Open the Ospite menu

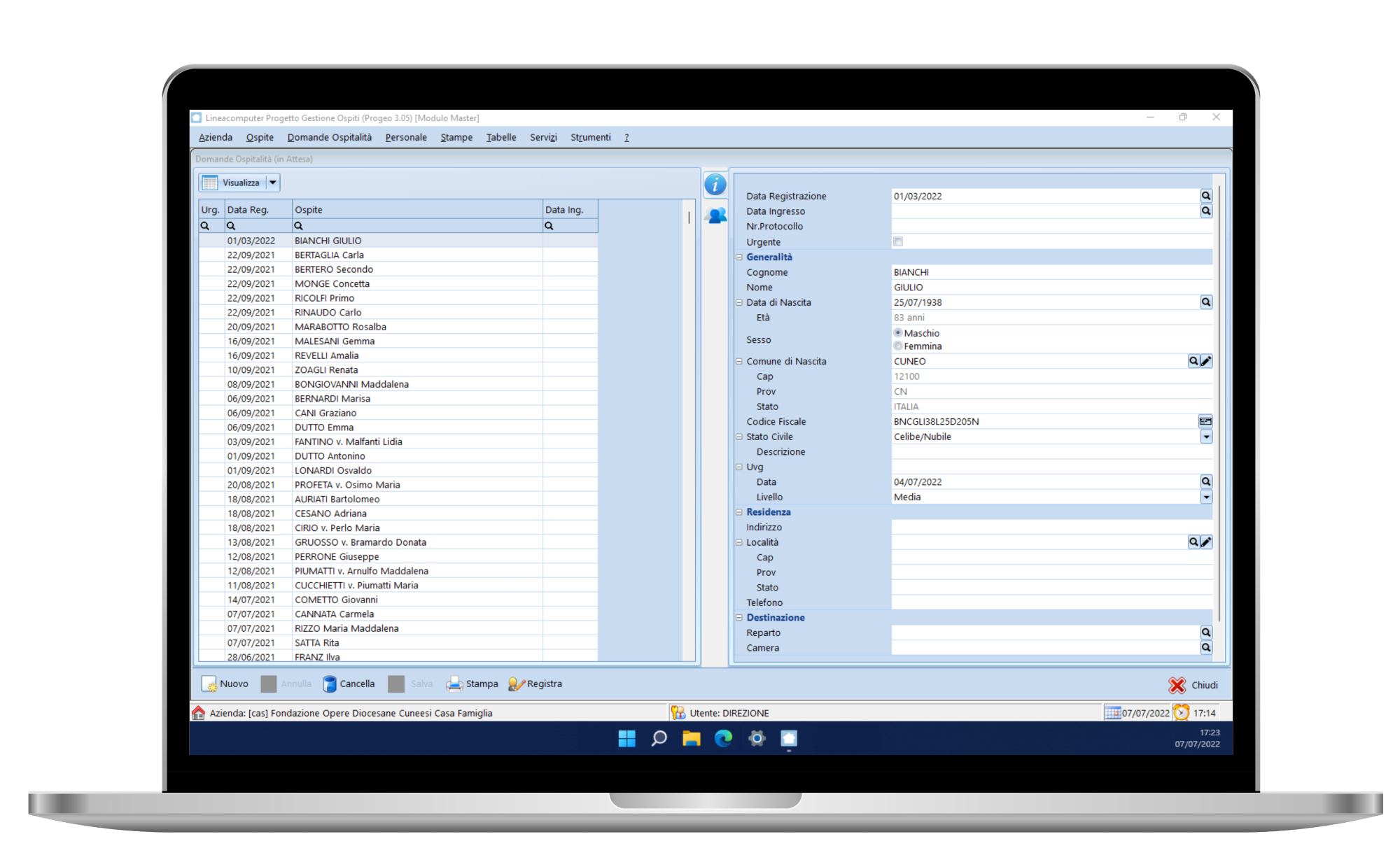pyautogui.click(x=260, y=137)
